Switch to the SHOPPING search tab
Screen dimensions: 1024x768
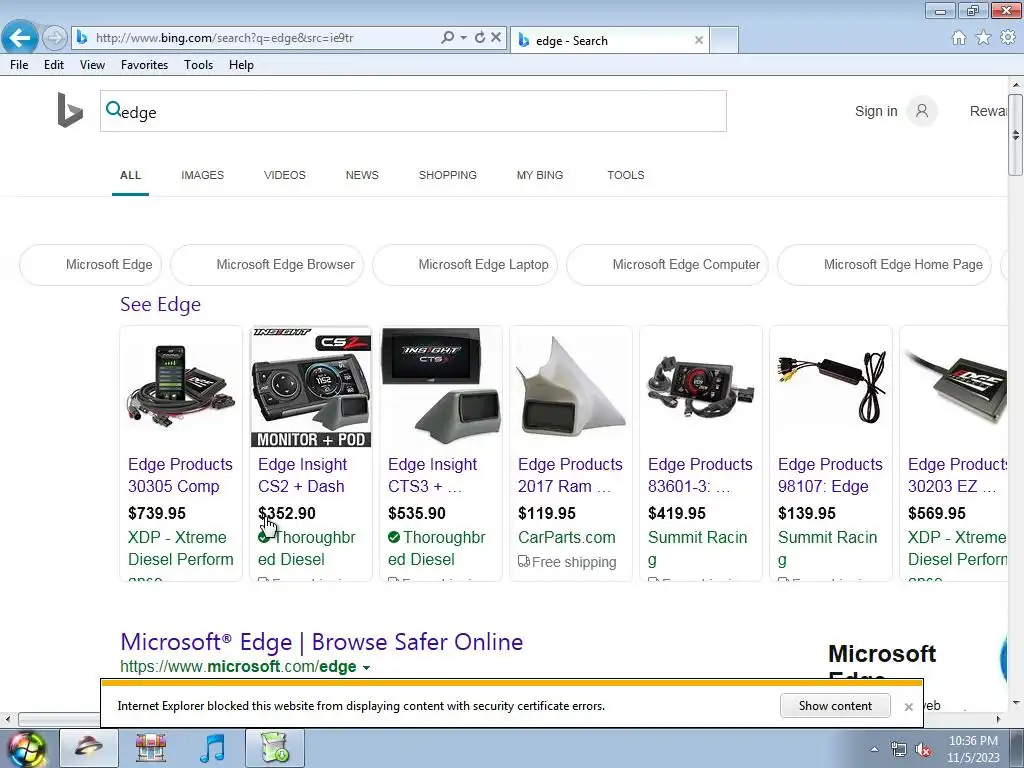pos(447,175)
